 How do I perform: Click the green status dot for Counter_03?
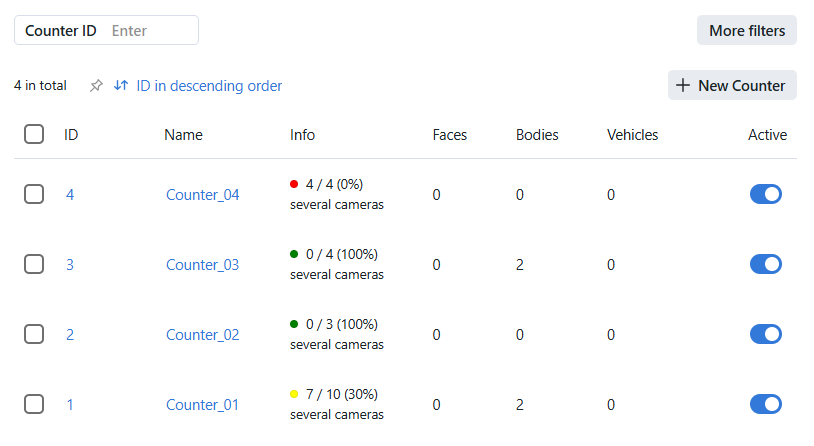(x=294, y=254)
